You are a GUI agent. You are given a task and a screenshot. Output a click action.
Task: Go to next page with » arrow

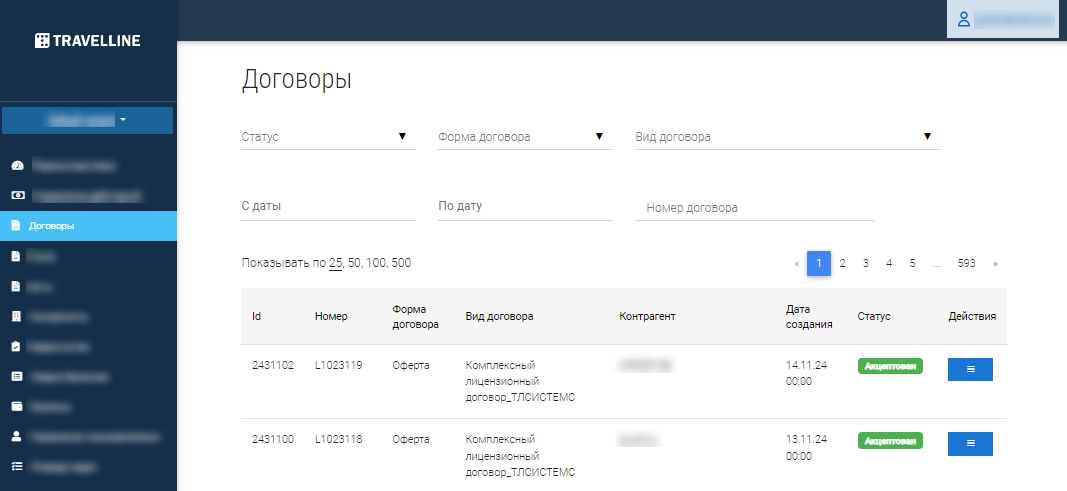[x=996, y=263]
